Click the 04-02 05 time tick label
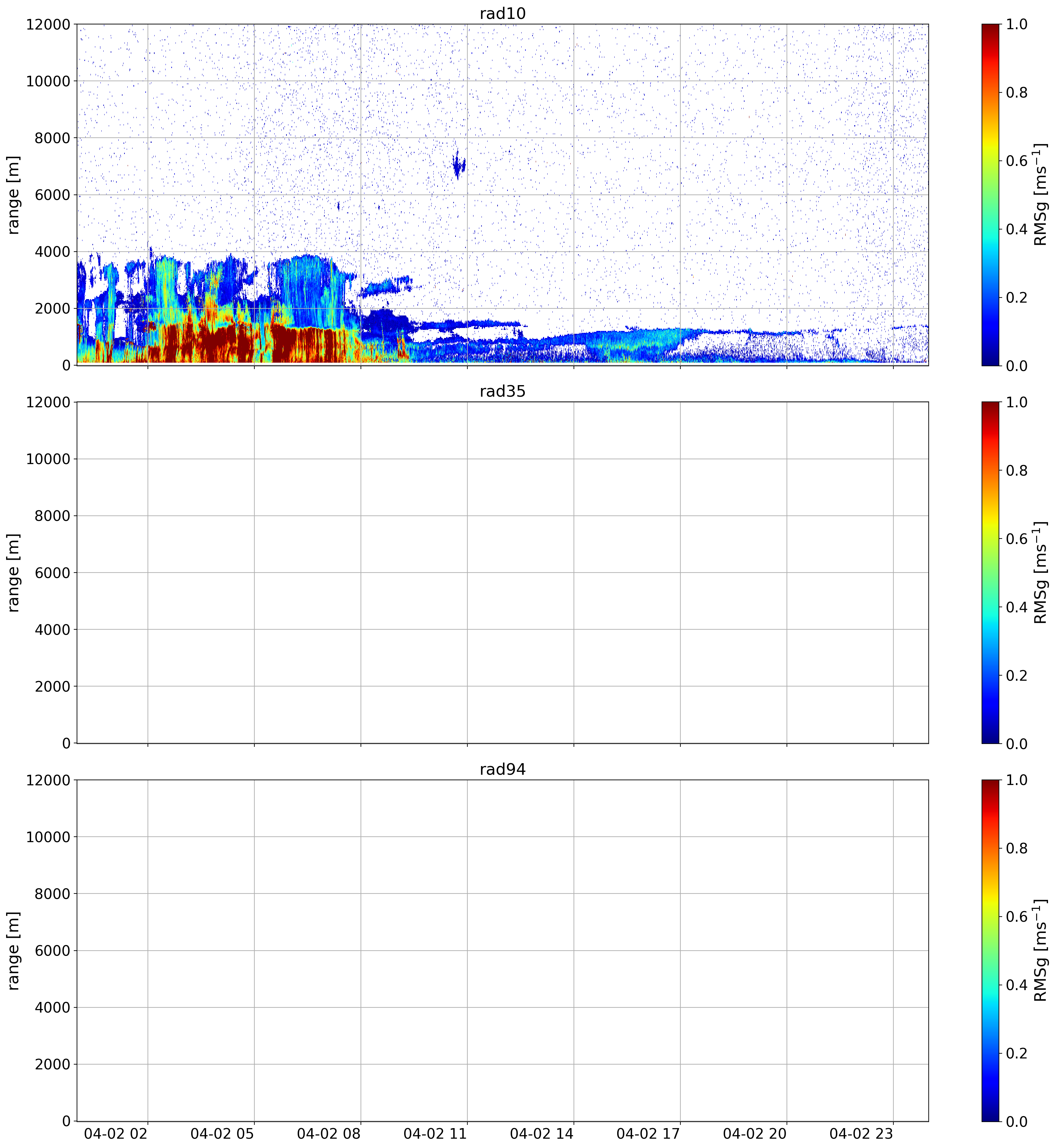Screen dimensions: 1057x1148 click(x=223, y=1134)
